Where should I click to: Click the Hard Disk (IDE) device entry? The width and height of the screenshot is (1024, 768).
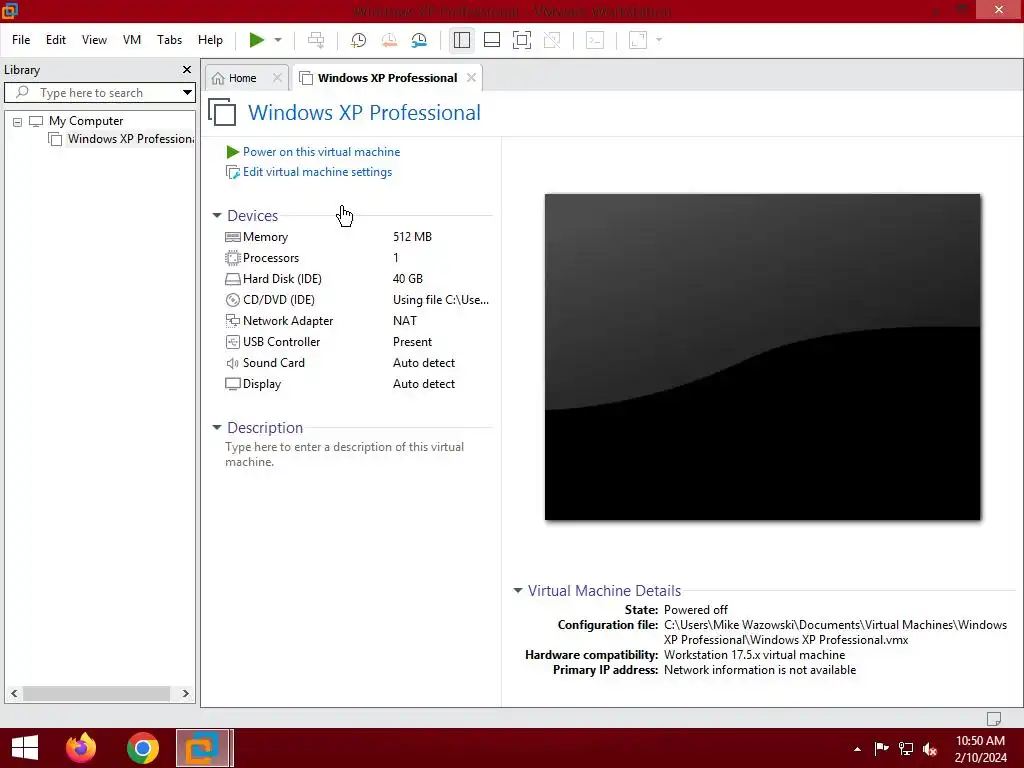click(x=274, y=279)
